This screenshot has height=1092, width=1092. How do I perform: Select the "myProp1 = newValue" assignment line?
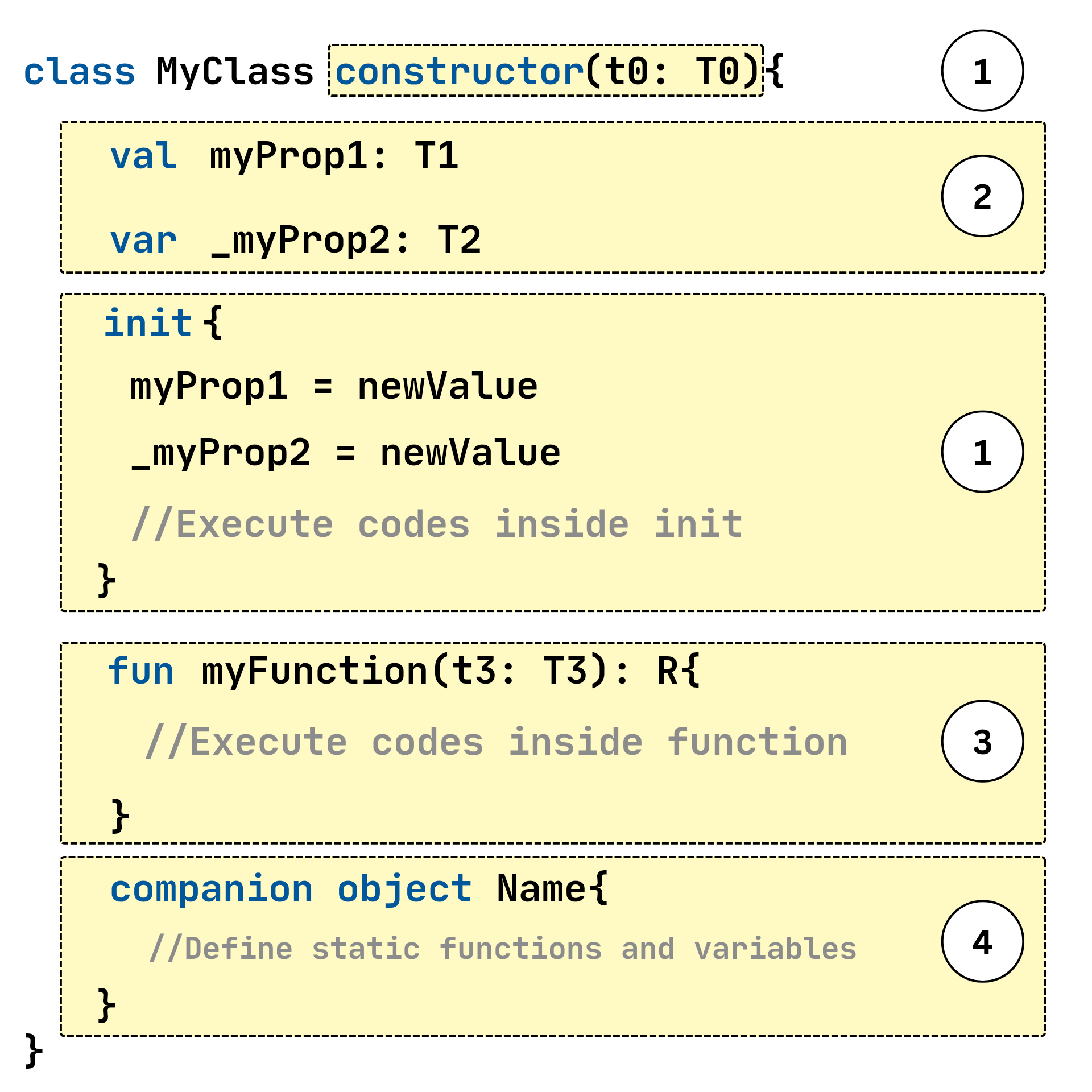point(334,387)
